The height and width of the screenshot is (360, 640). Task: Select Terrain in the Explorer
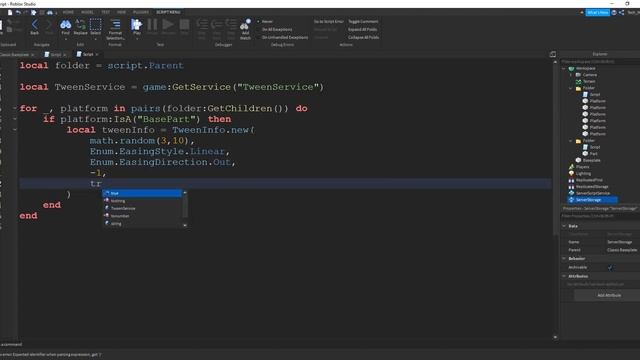[x=589, y=81]
